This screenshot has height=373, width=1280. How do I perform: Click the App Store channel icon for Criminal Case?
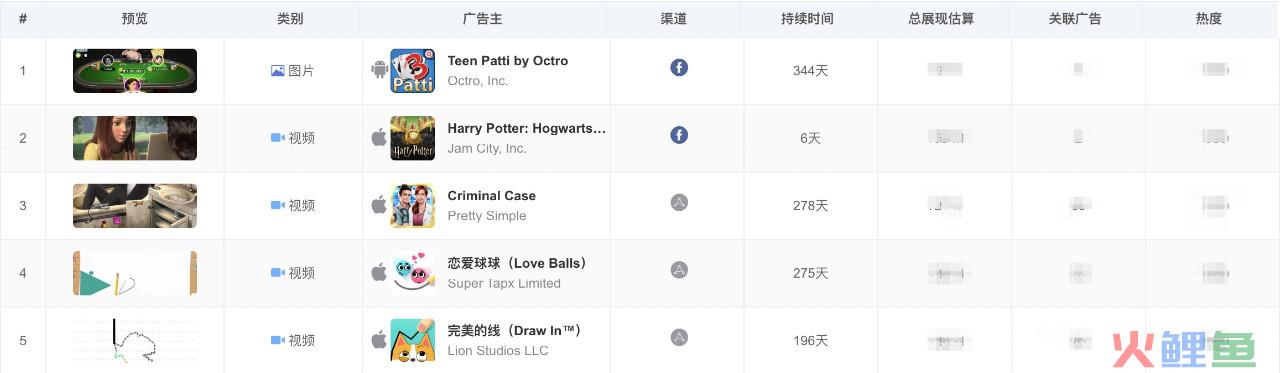(679, 202)
